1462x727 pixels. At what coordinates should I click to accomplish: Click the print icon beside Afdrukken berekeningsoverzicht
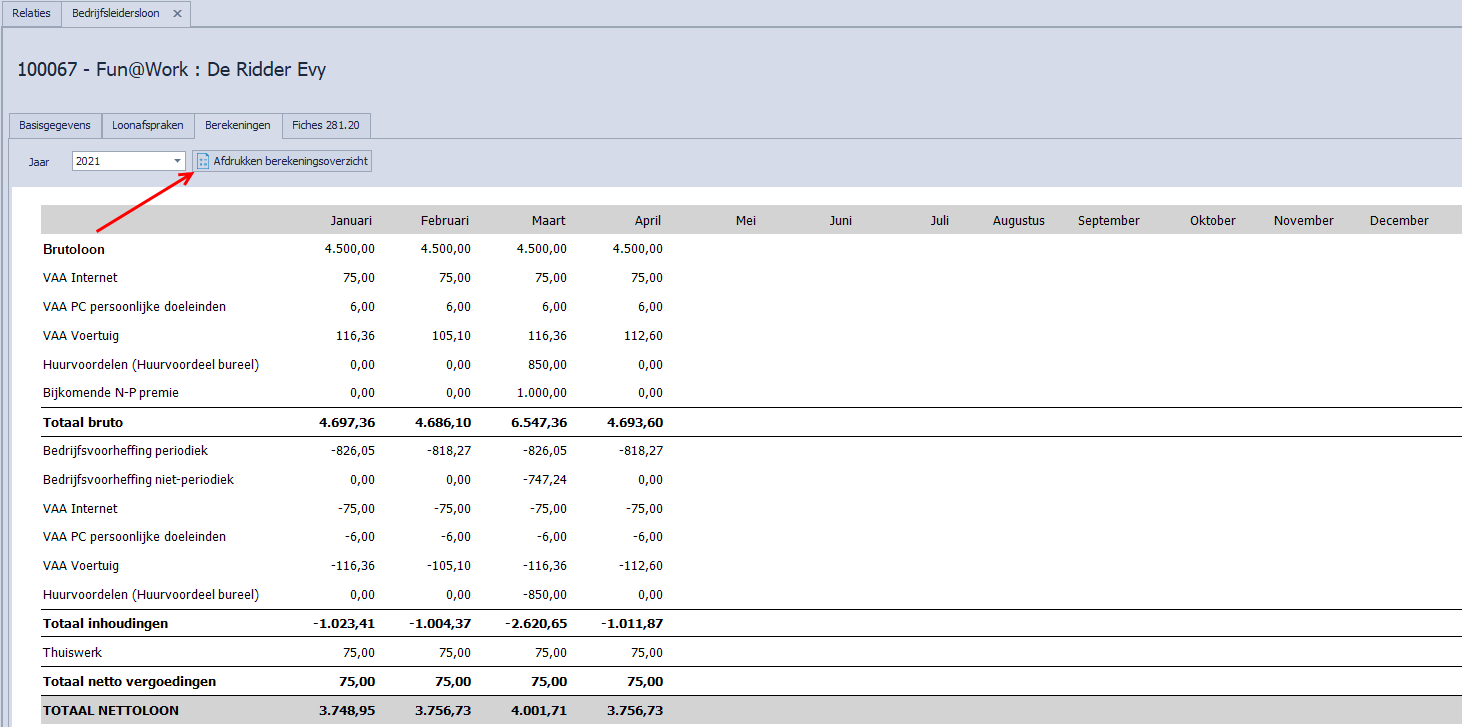point(203,161)
